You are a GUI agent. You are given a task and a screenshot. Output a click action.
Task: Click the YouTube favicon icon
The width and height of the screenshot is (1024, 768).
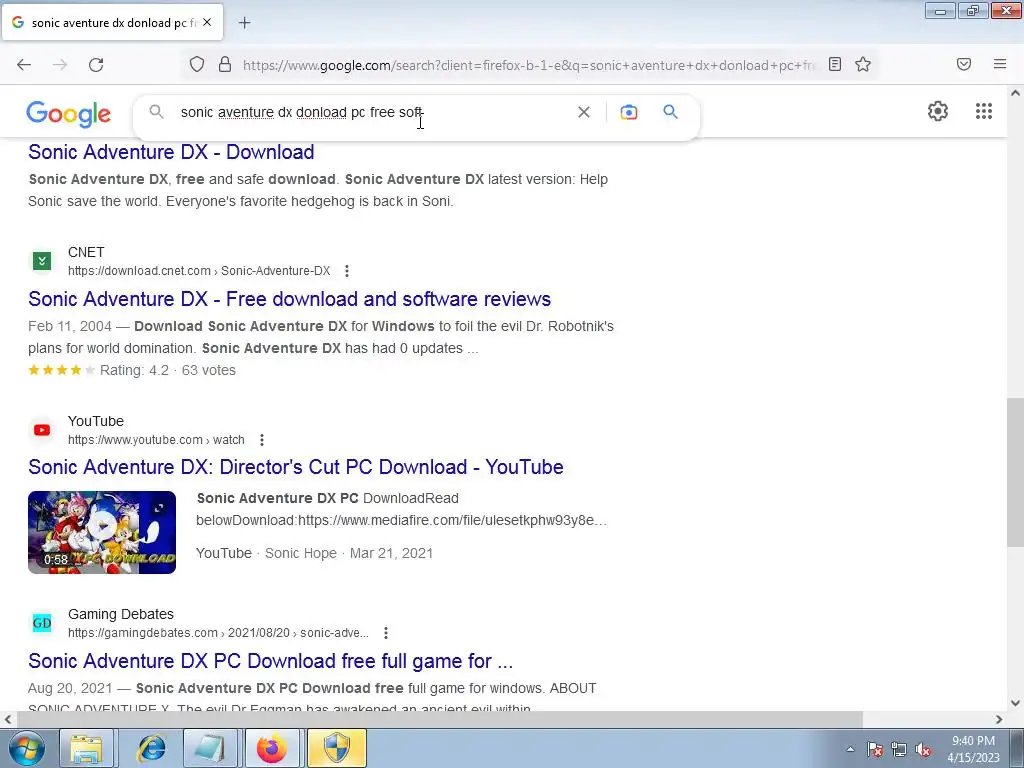42,430
